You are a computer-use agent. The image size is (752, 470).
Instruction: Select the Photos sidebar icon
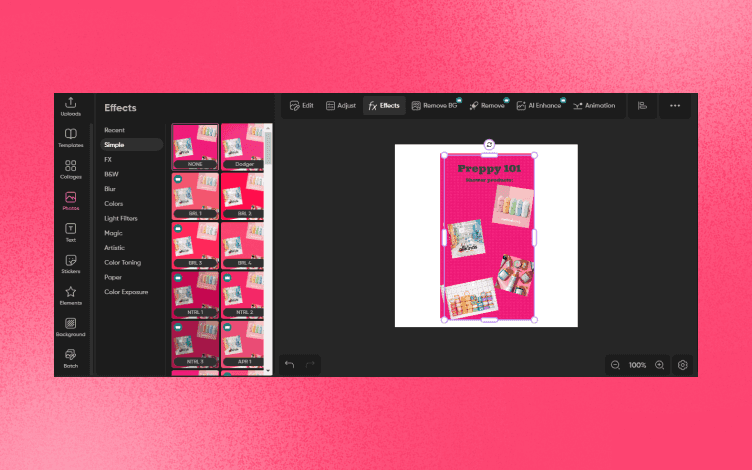click(70, 201)
